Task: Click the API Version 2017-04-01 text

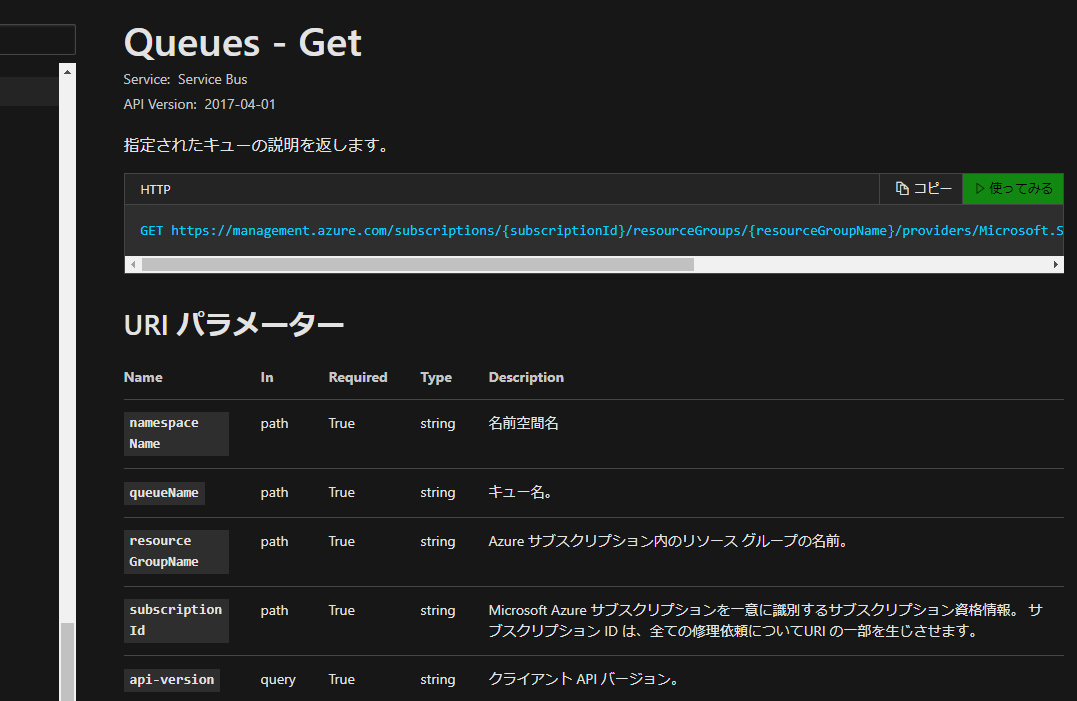Action: point(199,104)
